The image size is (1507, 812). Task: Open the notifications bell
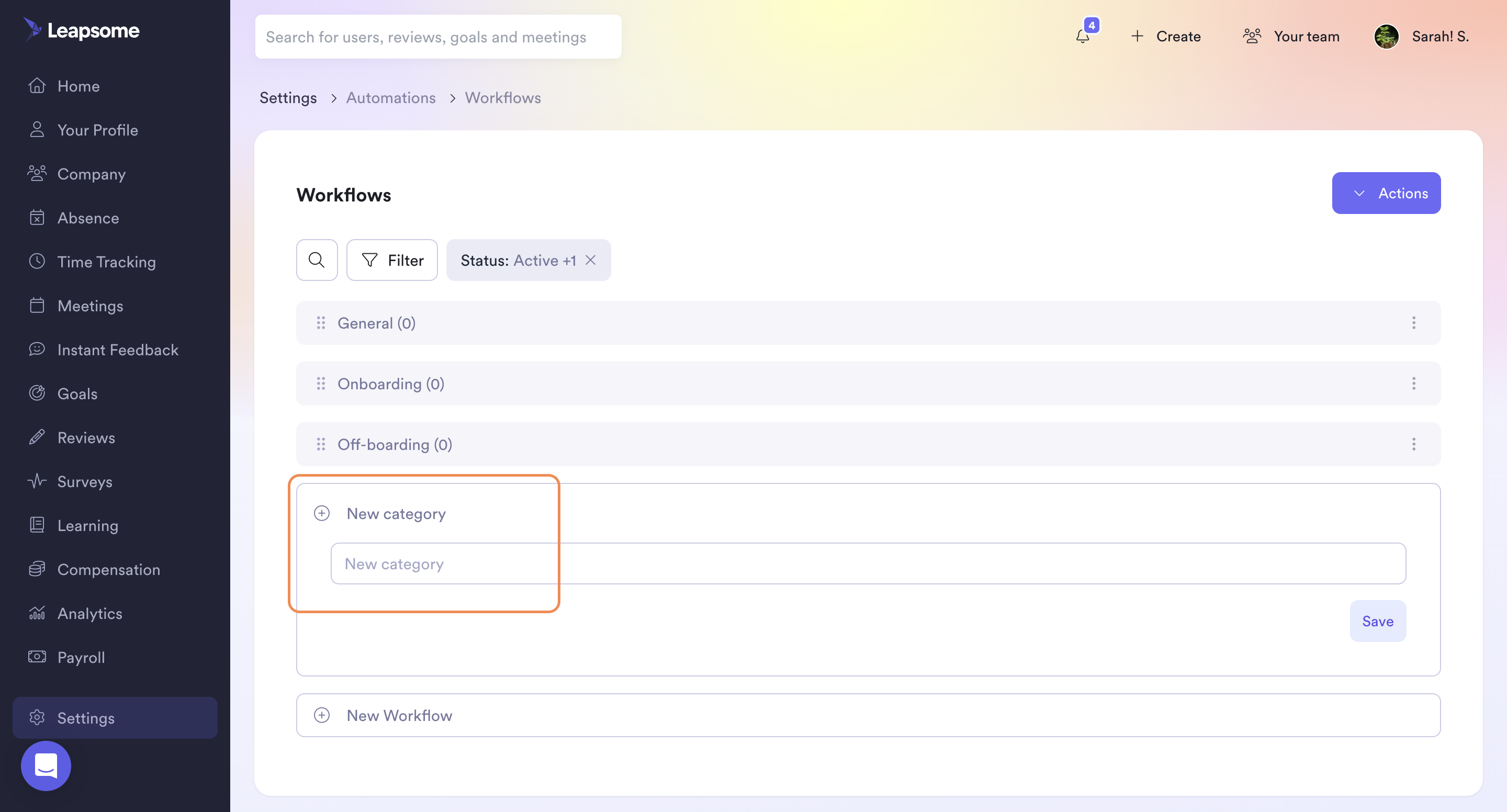pos(1083,36)
